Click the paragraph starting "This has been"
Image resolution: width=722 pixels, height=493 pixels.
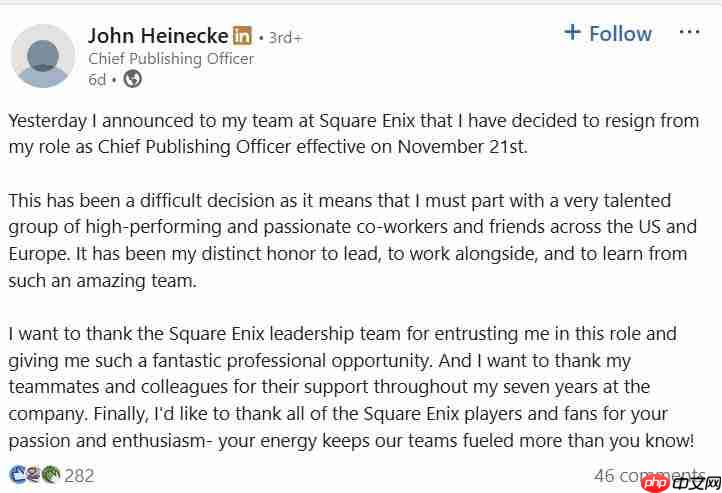pos(352,241)
